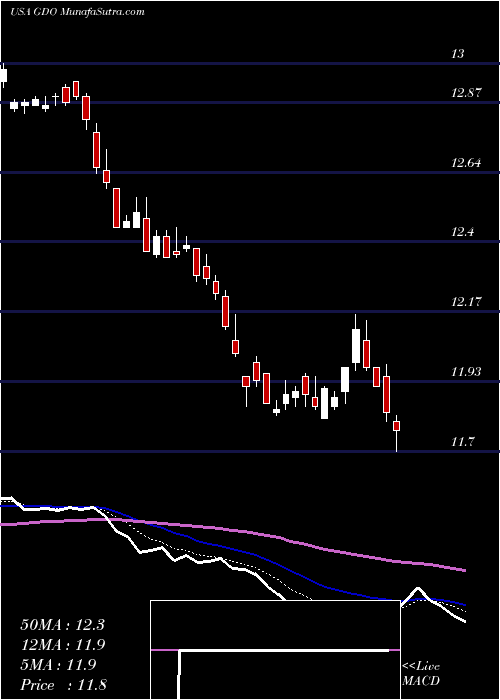
Task: Click the 12.64 price axis label
Action: (466, 163)
